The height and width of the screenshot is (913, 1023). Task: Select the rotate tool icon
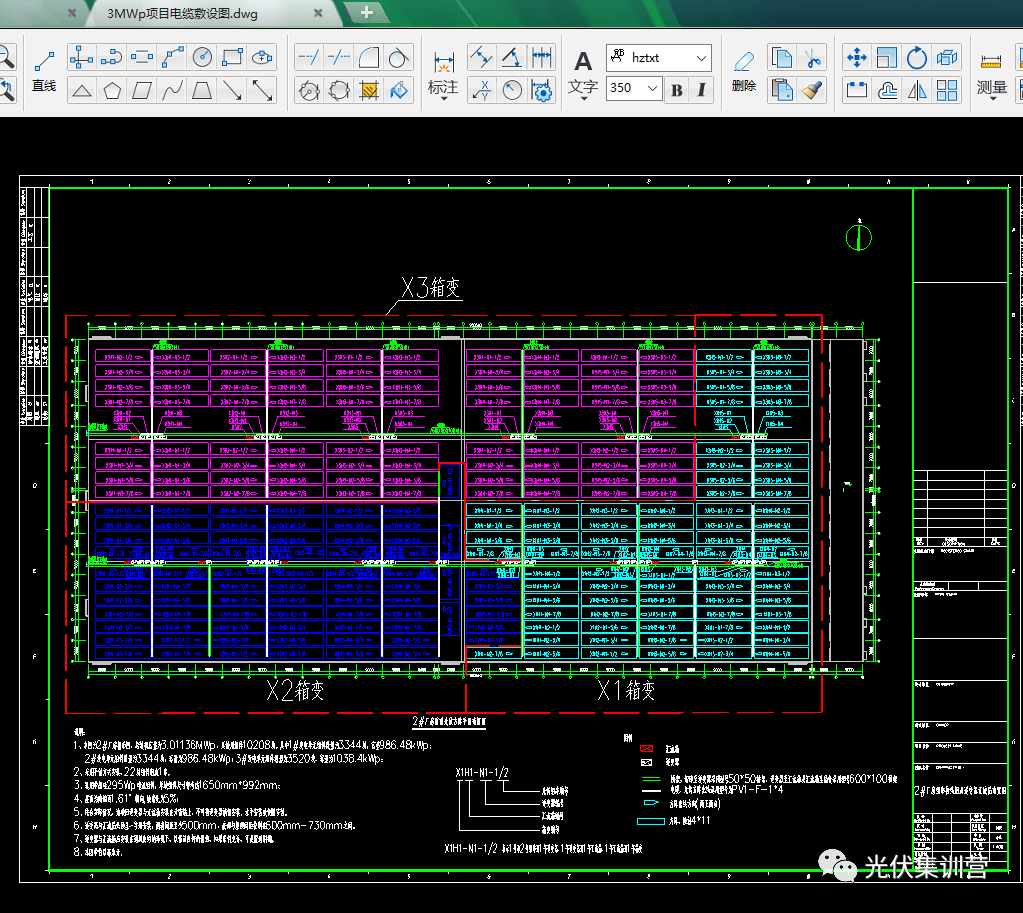coord(917,57)
